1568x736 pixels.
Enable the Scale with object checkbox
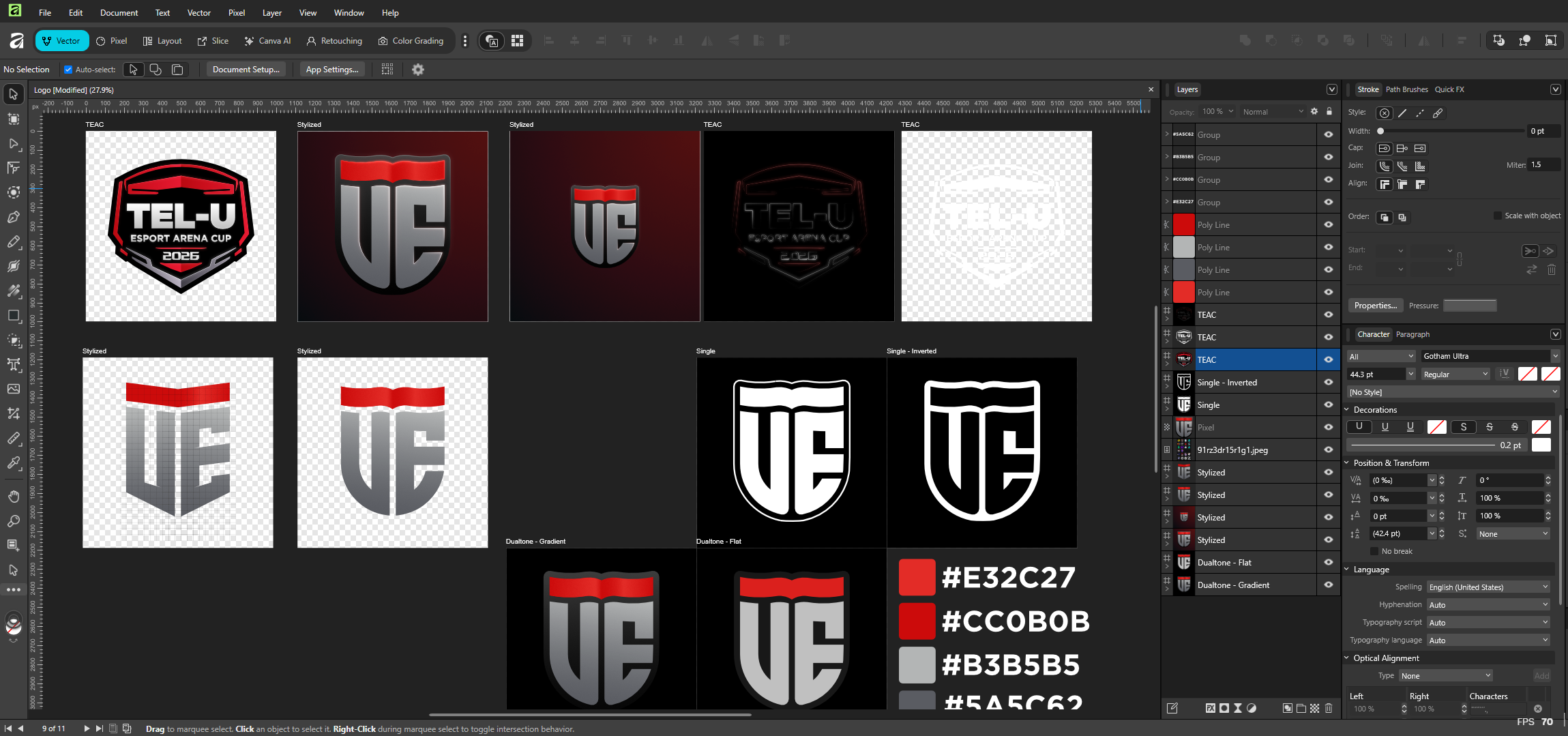coord(1498,216)
